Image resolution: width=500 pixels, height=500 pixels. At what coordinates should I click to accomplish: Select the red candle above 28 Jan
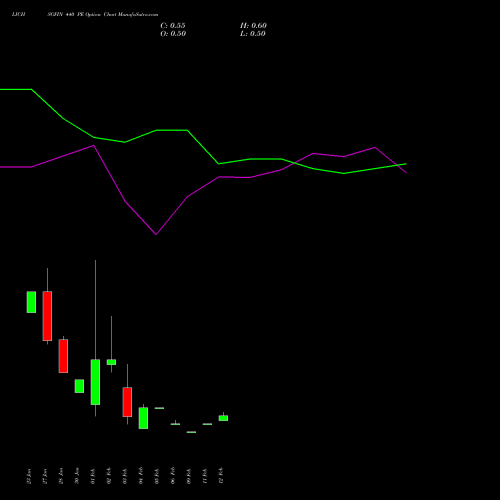(x=63, y=356)
